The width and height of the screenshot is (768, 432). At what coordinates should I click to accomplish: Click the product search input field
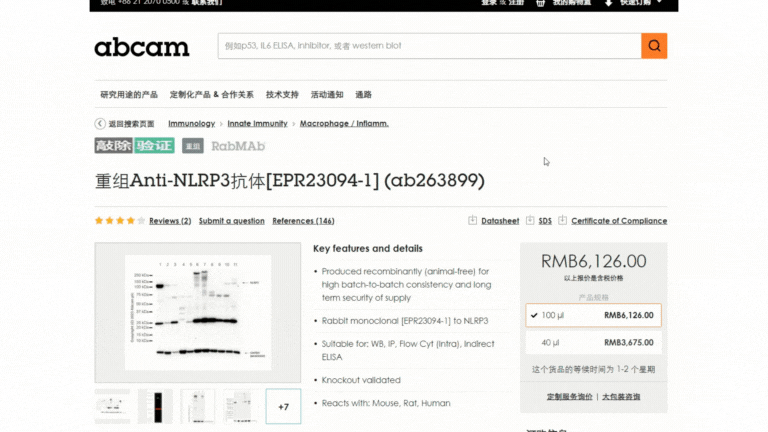point(430,46)
